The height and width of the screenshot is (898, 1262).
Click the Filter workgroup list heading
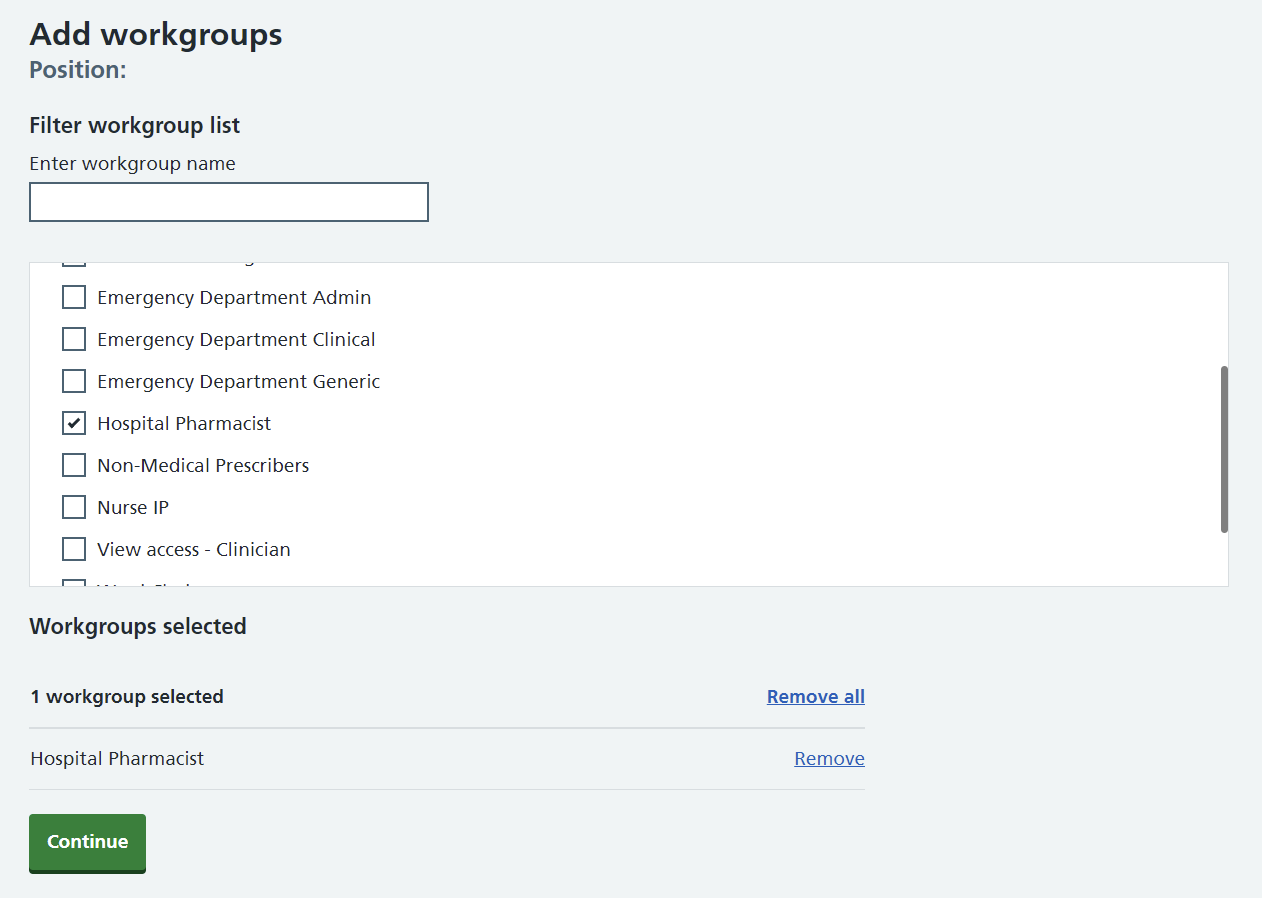pos(135,125)
